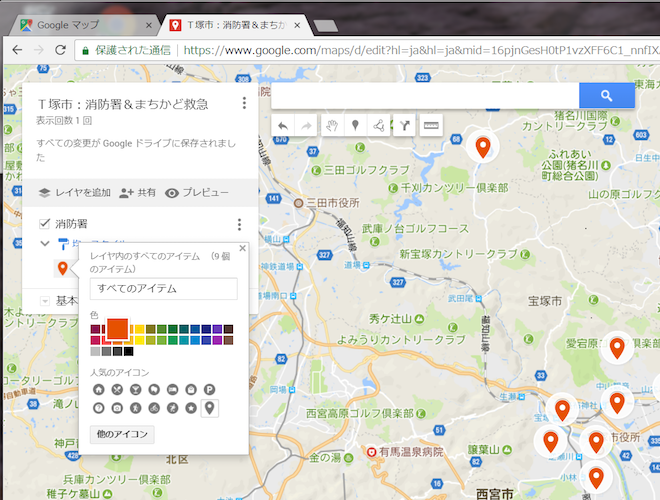Click the 他のアイコン button
This screenshot has width=660, height=500.
coord(122,434)
